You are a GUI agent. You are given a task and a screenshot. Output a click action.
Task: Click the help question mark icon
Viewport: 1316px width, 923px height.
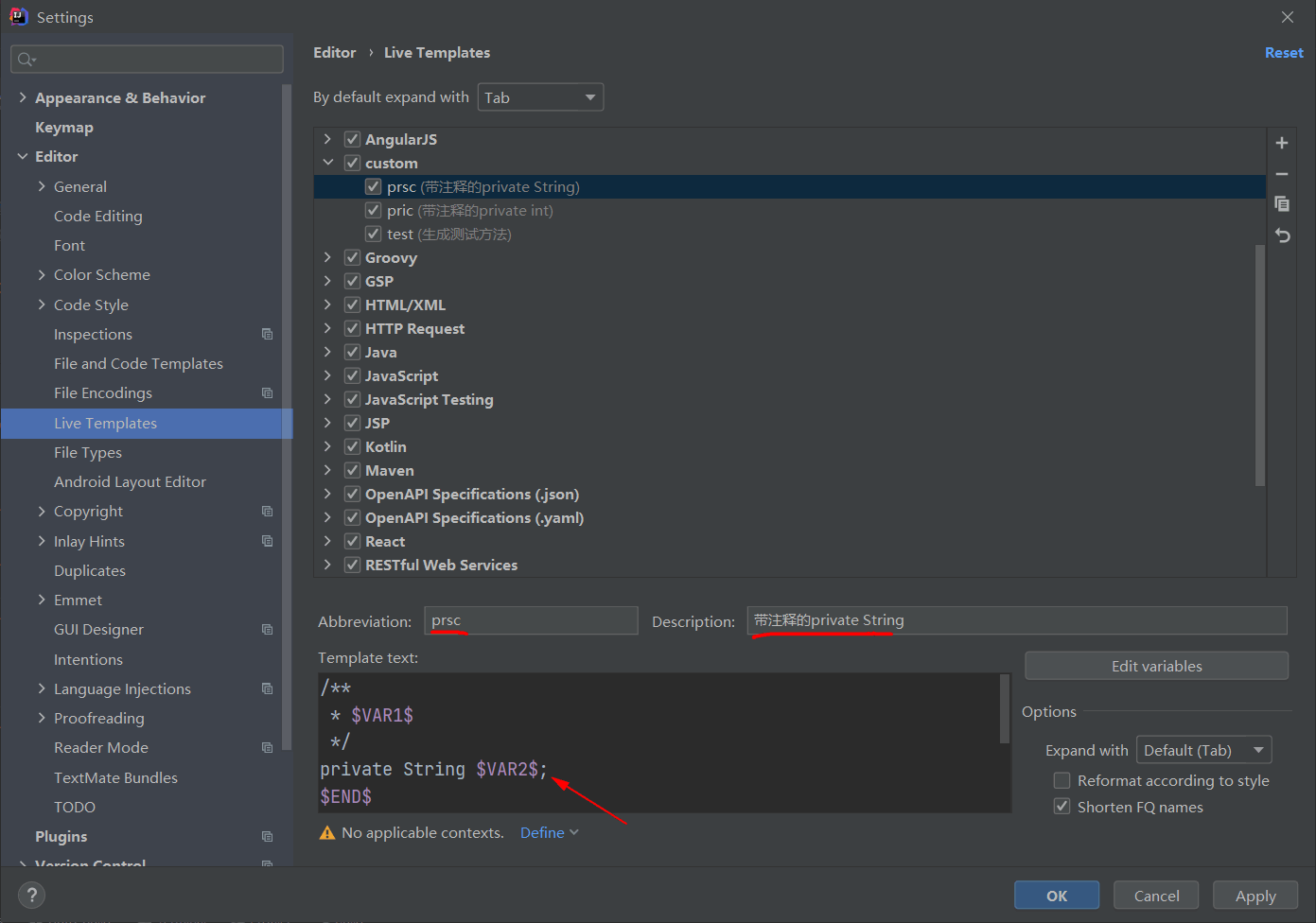pyautogui.click(x=31, y=895)
